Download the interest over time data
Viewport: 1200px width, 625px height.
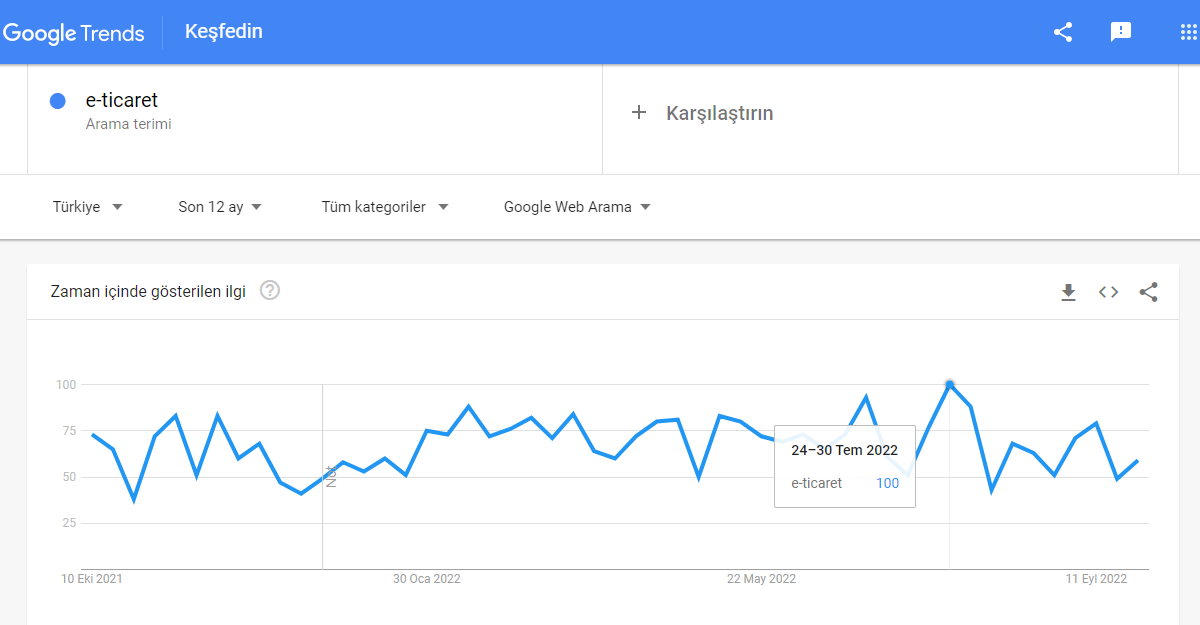pyautogui.click(x=1068, y=292)
